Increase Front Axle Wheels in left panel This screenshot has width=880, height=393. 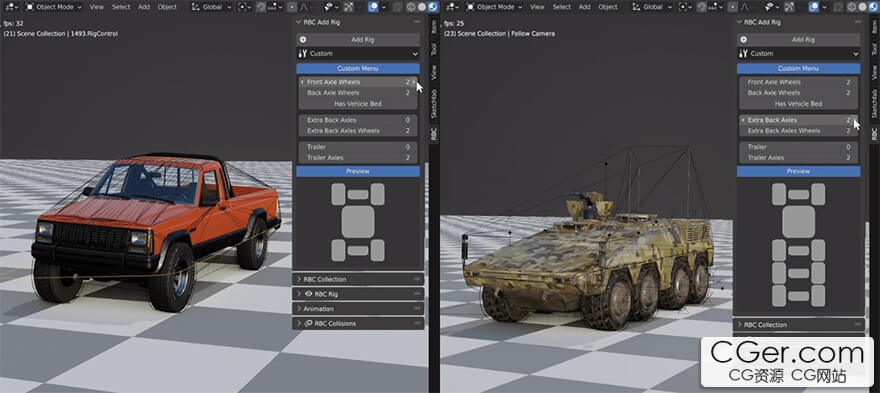(x=414, y=82)
